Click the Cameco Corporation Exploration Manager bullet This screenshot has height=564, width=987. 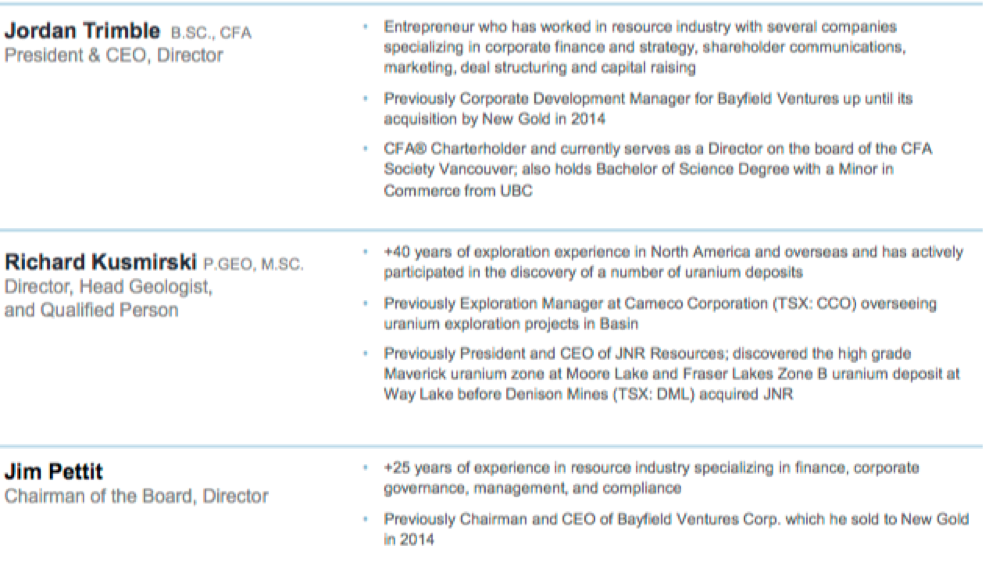660,313
